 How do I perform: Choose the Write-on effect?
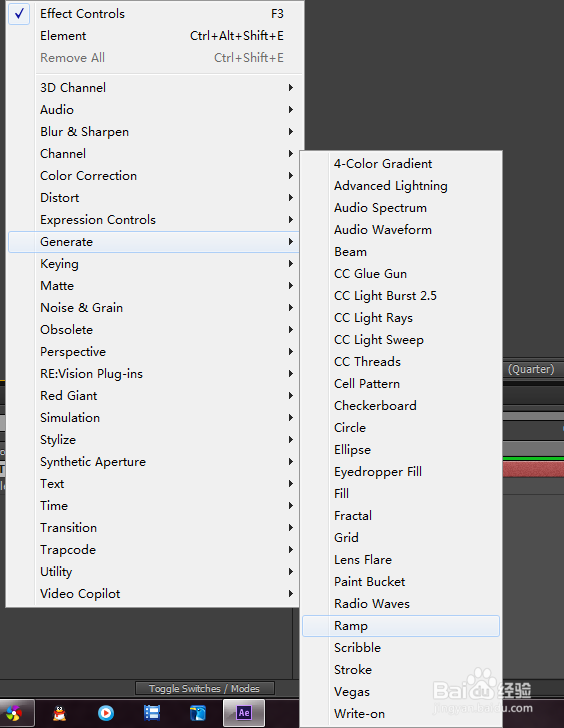coord(401,714)
